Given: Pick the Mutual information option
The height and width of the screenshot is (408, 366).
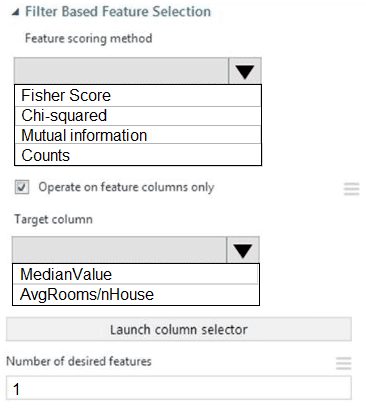Looking at the screenshot, I should click(x=138, y=135).
